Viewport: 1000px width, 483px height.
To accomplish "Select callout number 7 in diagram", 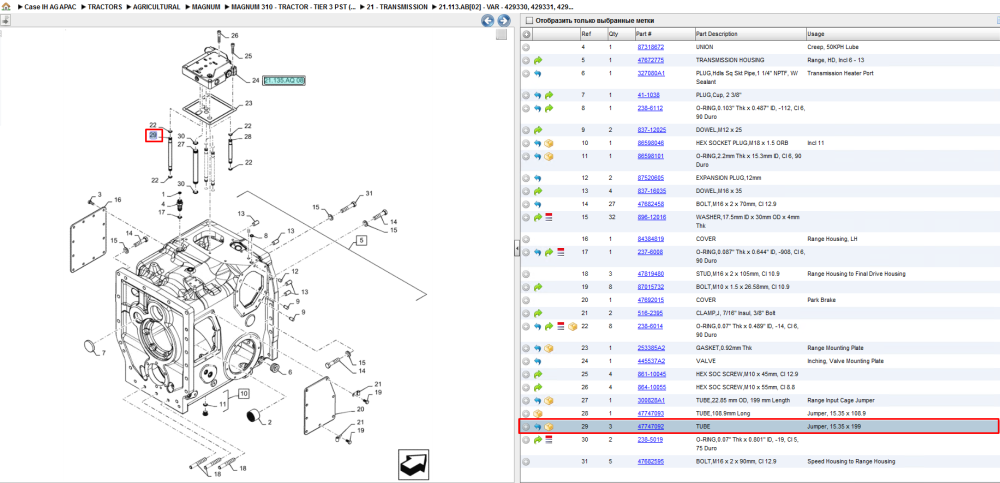I will click(103, 353).
